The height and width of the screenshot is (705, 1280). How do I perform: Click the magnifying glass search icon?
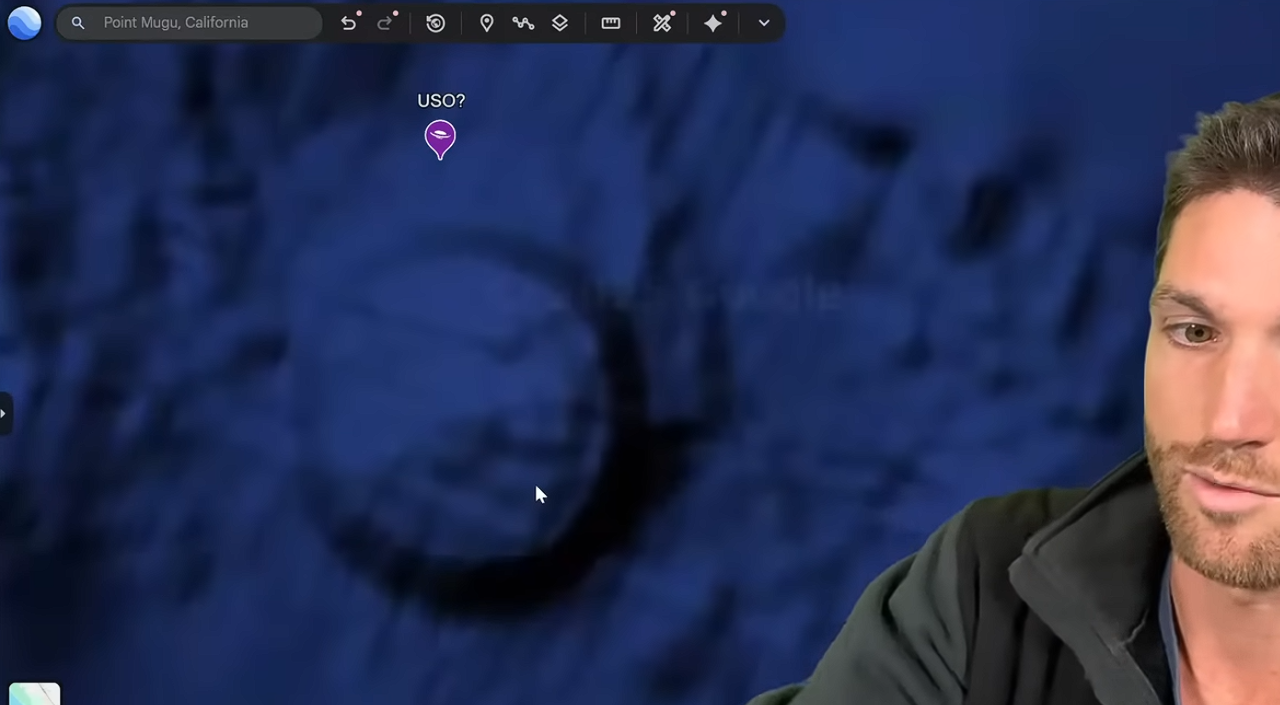[x=78, y=23]
